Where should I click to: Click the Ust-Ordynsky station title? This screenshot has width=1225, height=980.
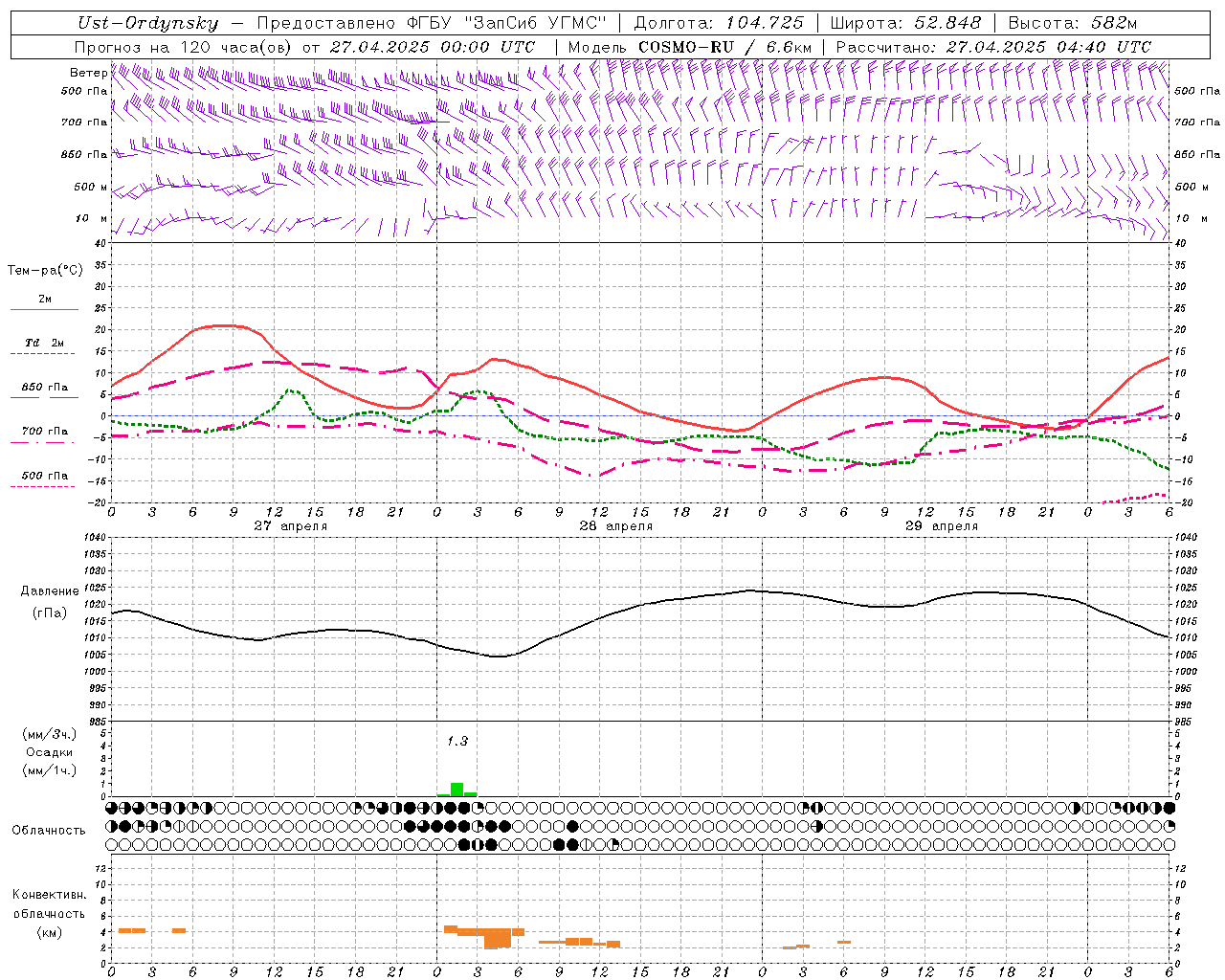[x=147, y=23]
